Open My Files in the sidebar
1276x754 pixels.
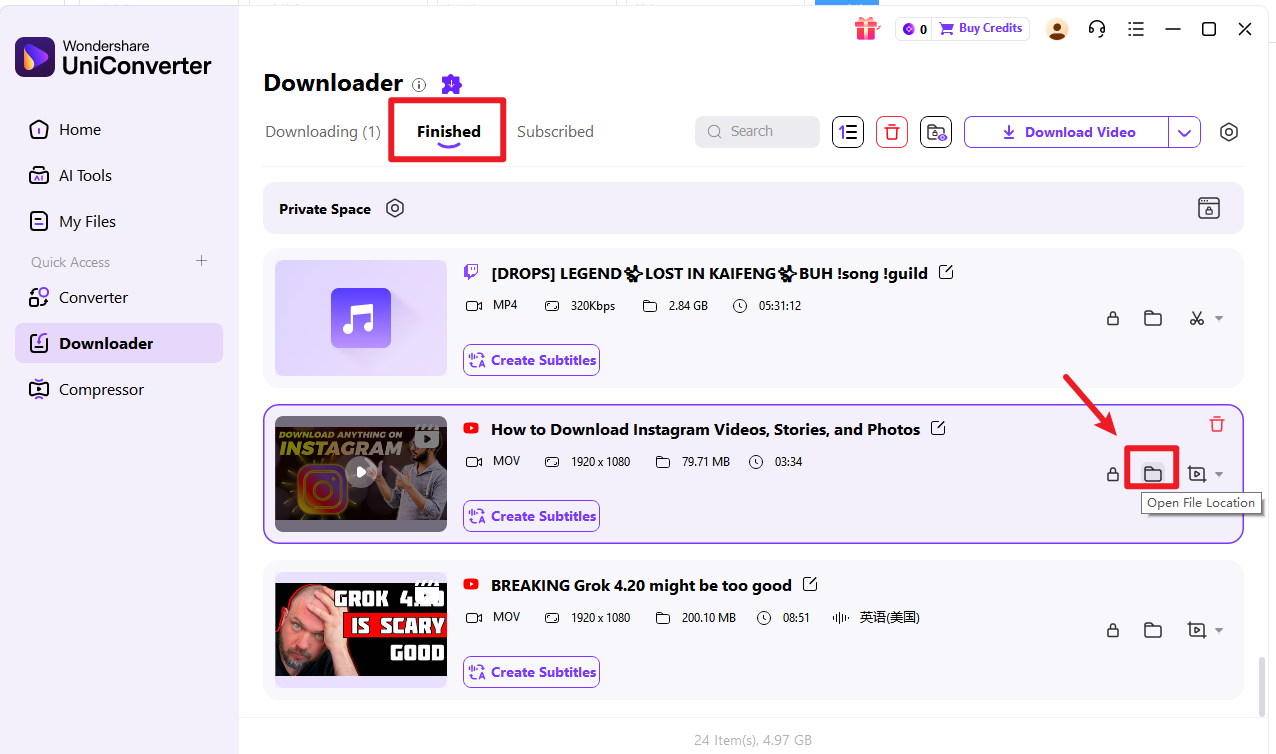tap(119, 221)
